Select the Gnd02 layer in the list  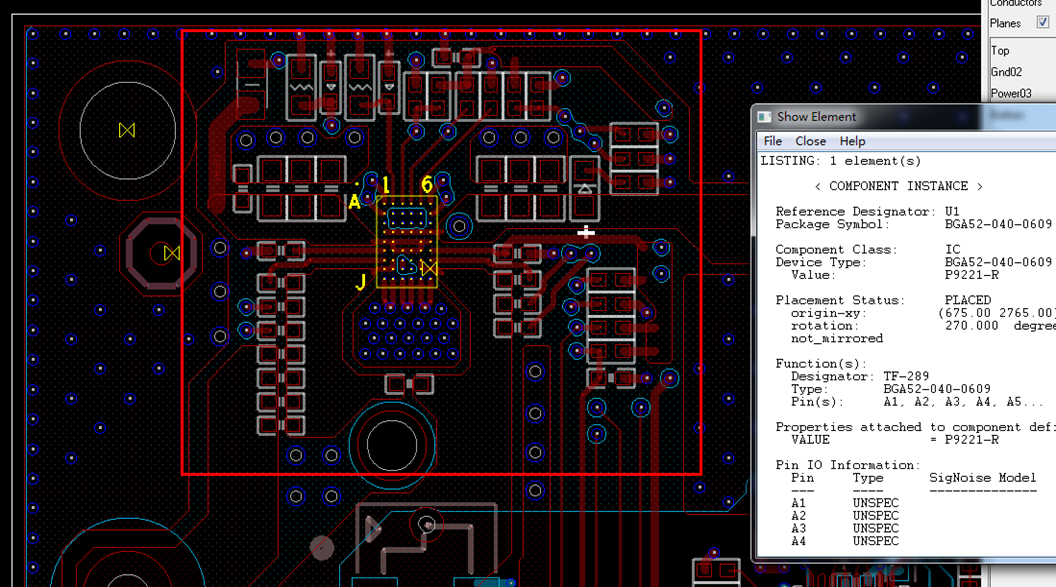pyautogui.click(x=1006, y=72)
